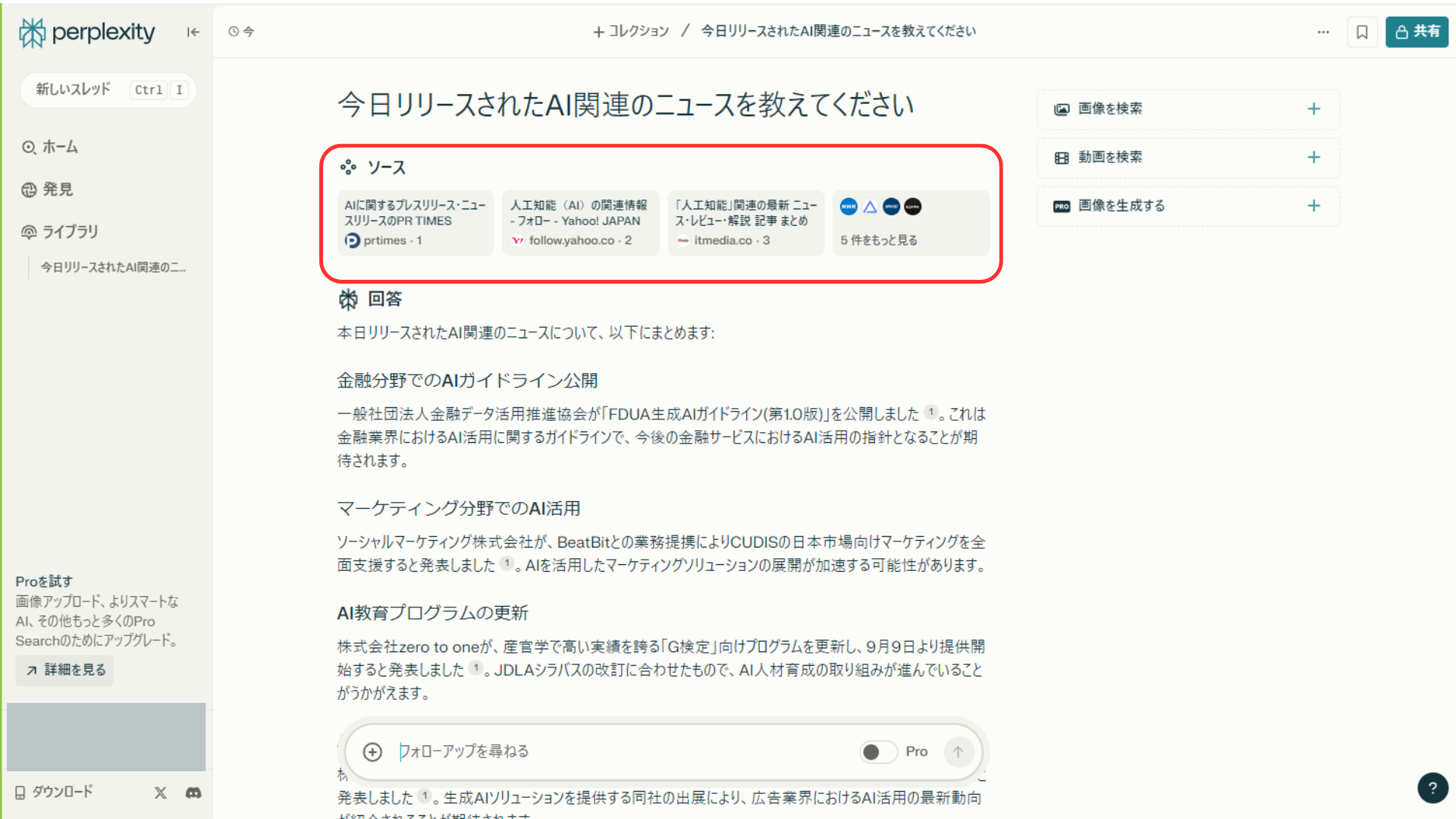The width and height of the screenshot is (1456, 819).
Task: Click the itmedia favicon in third source card
Action: pyautogui.click(x=683, y=240)
